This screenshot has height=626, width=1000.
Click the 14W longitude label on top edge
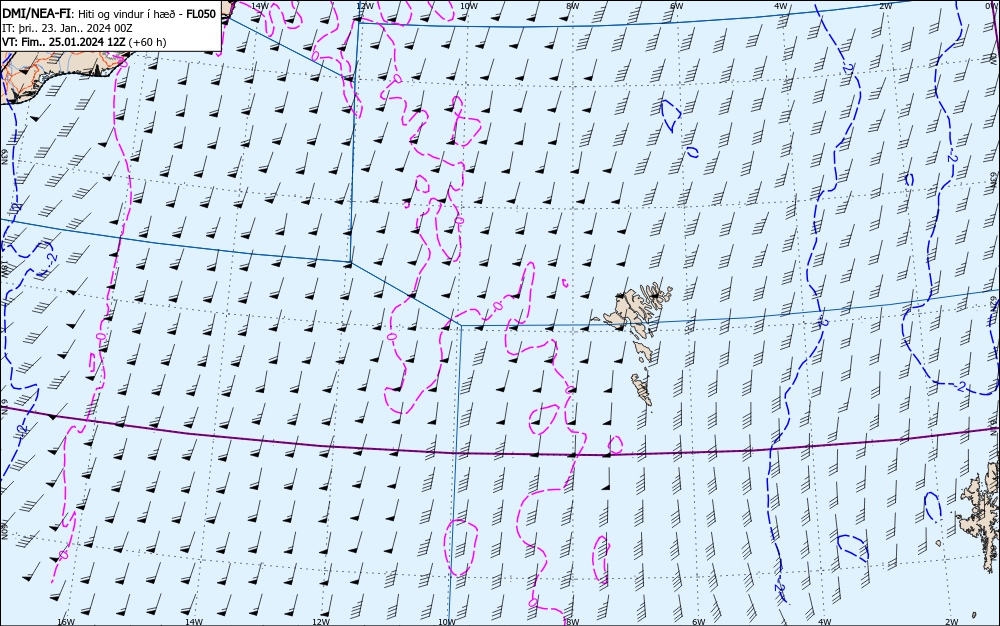pyautogui.click(x=260, y=6)
